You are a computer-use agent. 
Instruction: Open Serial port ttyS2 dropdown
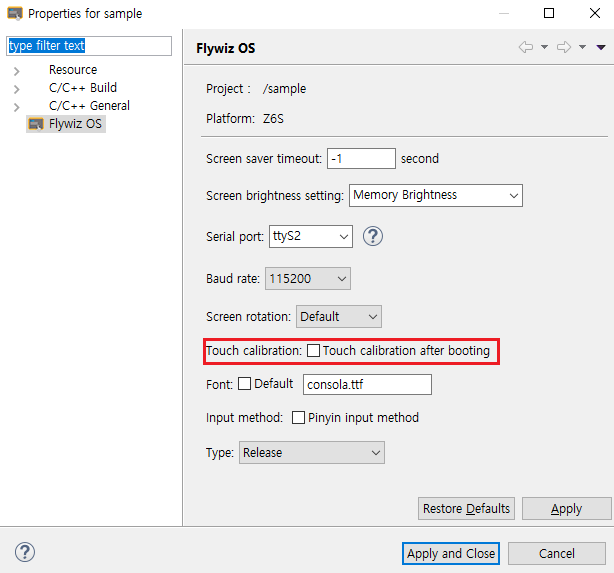pos(311,236)
